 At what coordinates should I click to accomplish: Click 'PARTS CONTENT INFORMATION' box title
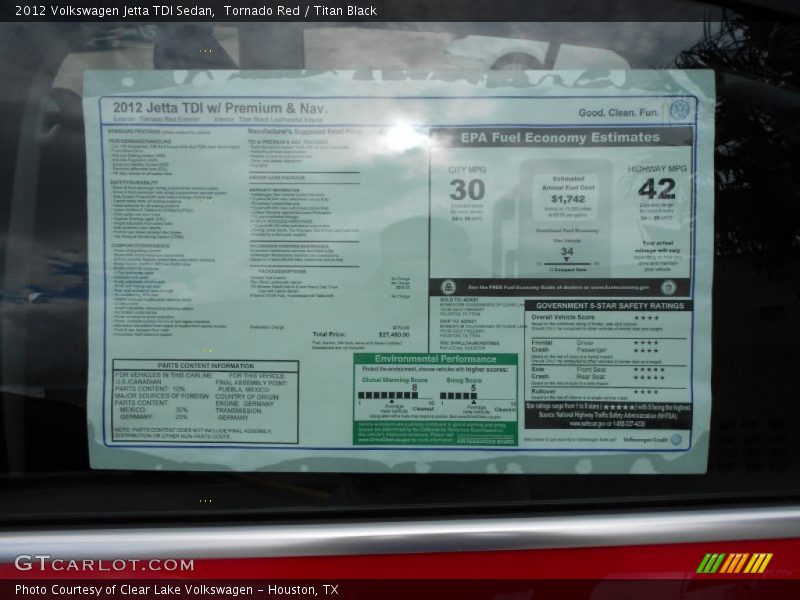tap(205, 365)
